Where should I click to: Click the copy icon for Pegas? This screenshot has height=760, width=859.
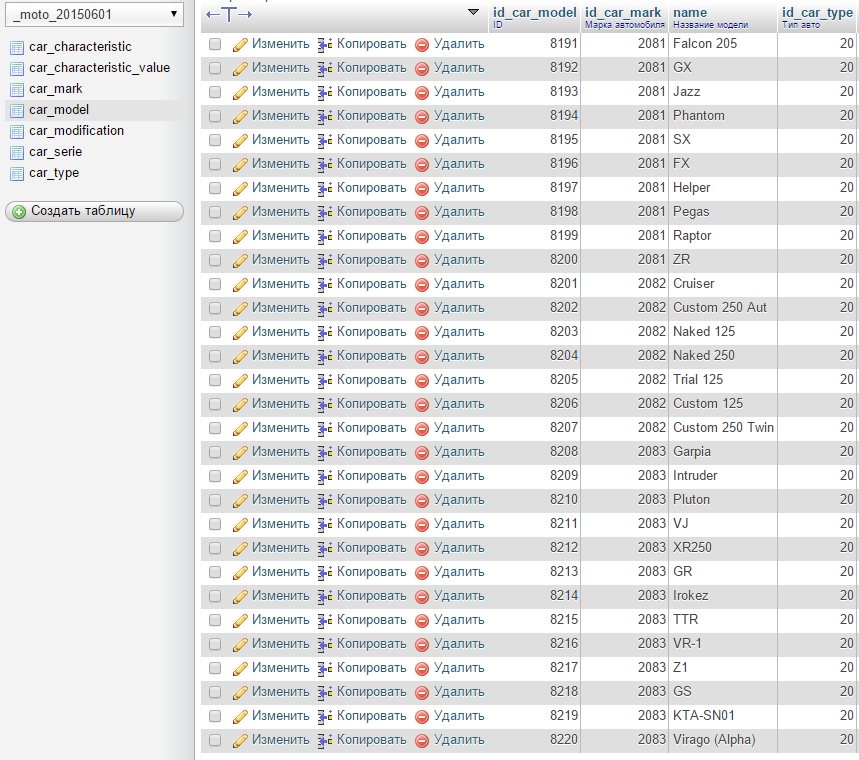click(x=325, y=213)
